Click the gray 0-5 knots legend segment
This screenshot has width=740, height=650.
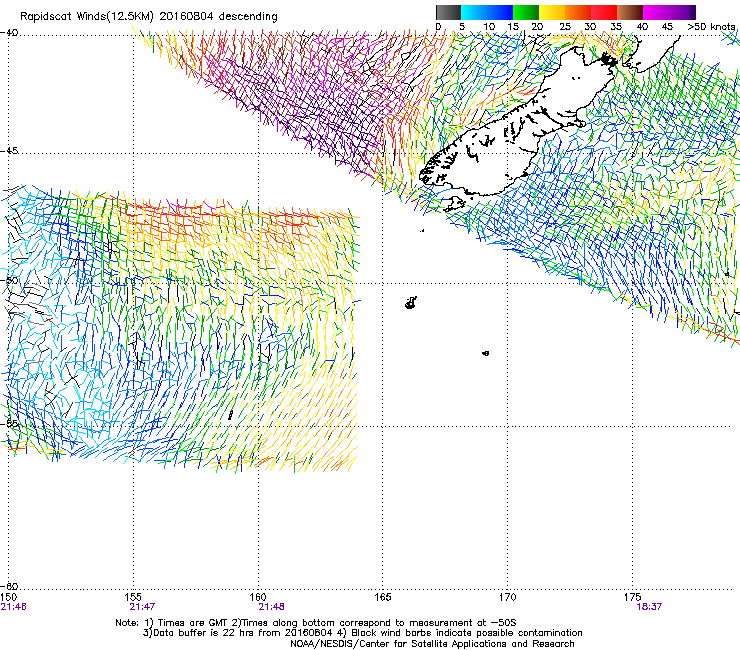(448, 12)
